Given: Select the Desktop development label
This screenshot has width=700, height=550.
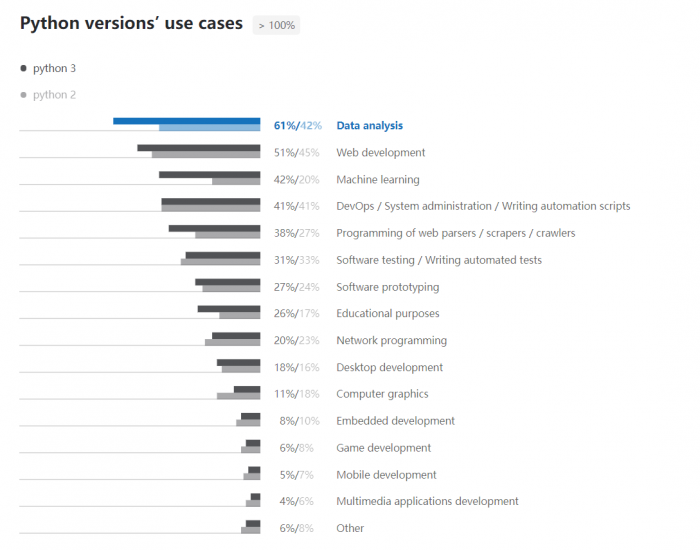Looking at the screenshot, I should coord(389,367).
